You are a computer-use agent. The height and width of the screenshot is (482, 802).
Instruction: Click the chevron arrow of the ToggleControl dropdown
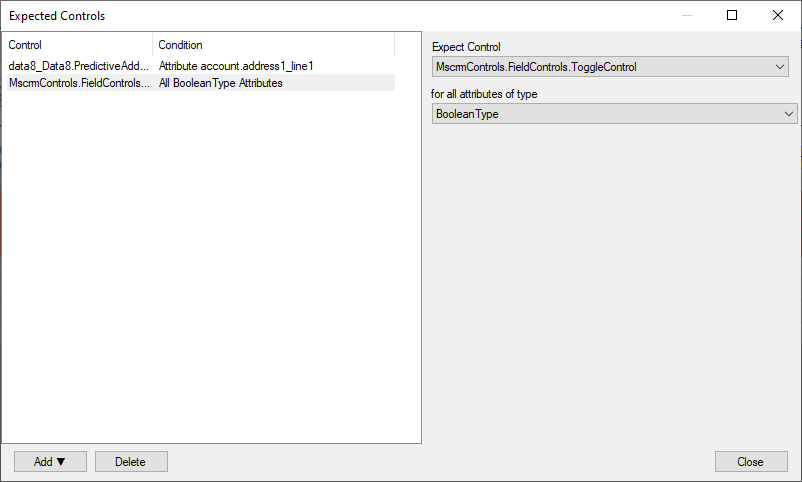780,67
